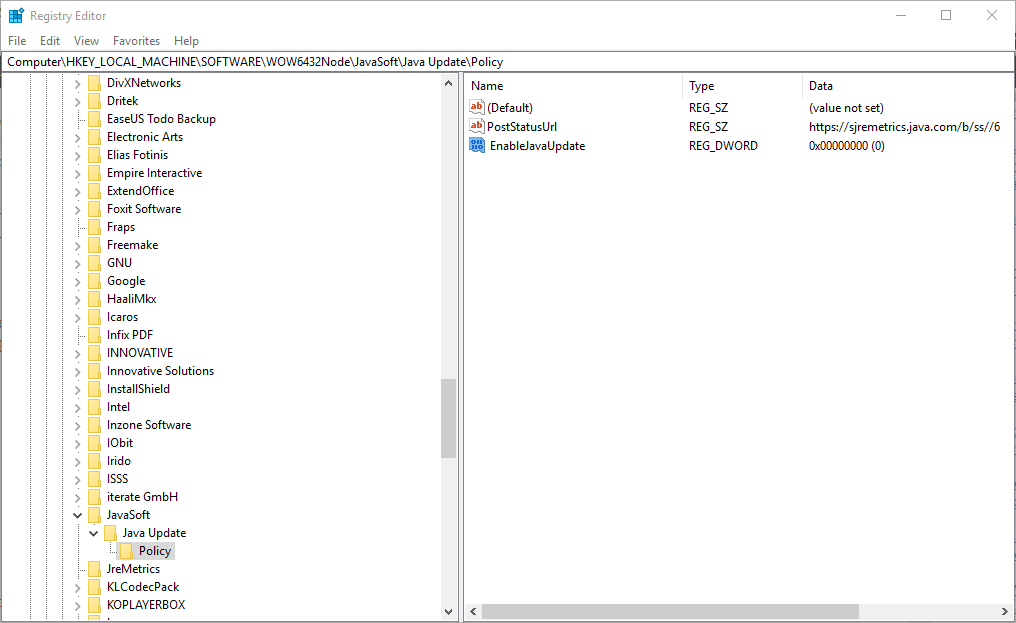Click the Registry Editor app icon in title bar
1016x623 pixels.
click(16, 16)
